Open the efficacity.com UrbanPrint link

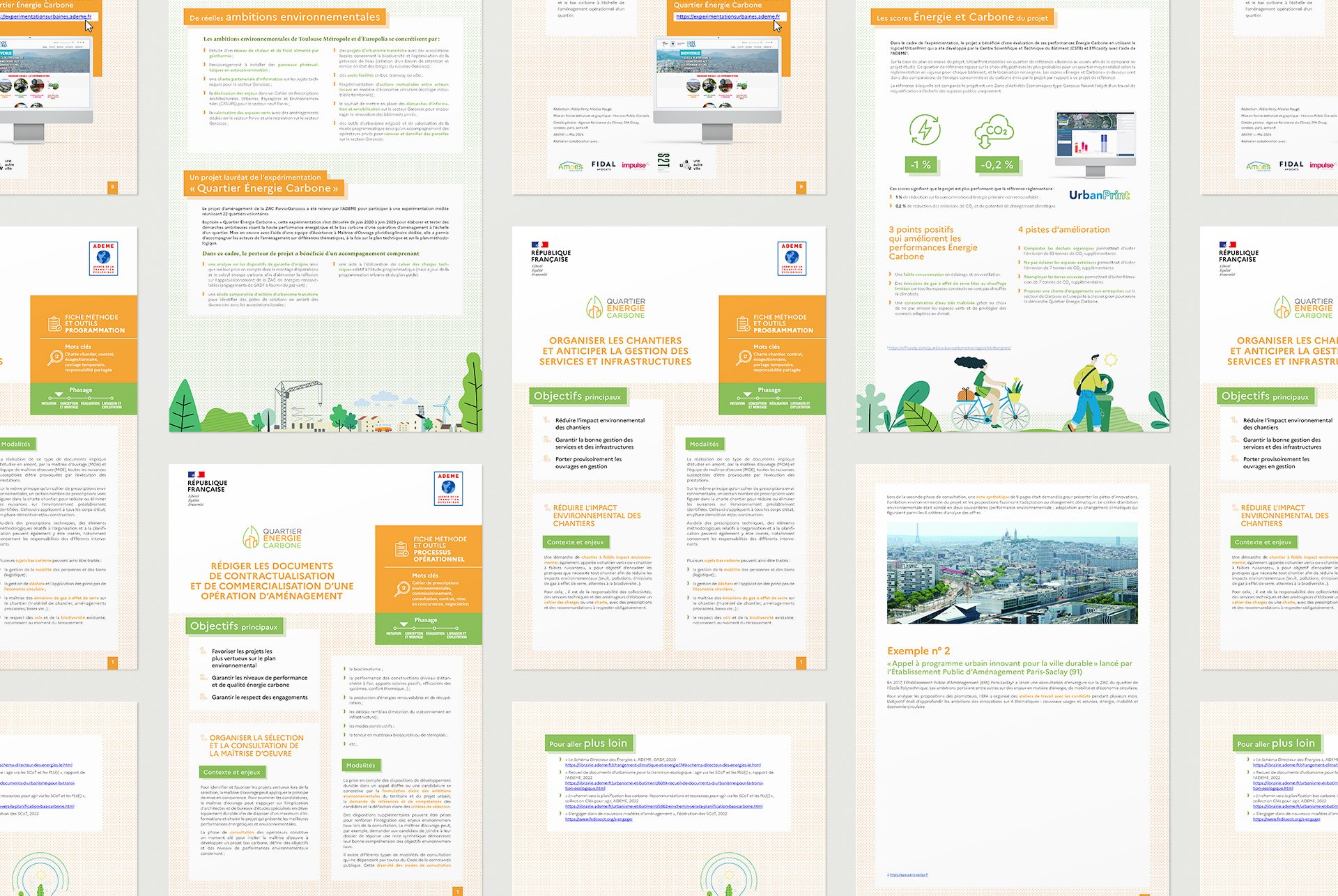pos(949,348)
